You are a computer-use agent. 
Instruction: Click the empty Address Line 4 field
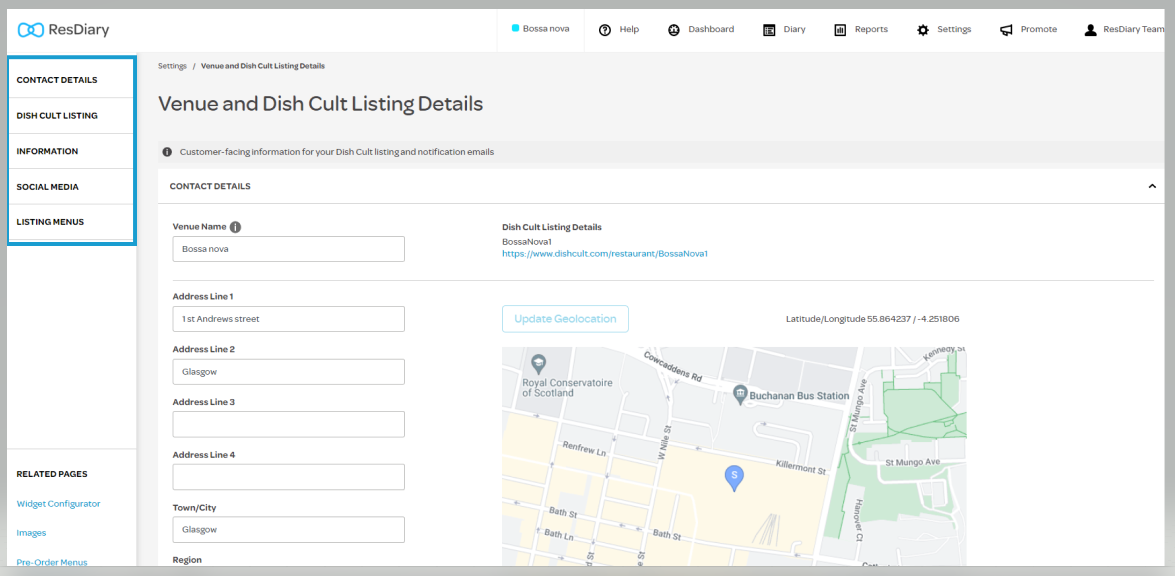tap(289, 477)
